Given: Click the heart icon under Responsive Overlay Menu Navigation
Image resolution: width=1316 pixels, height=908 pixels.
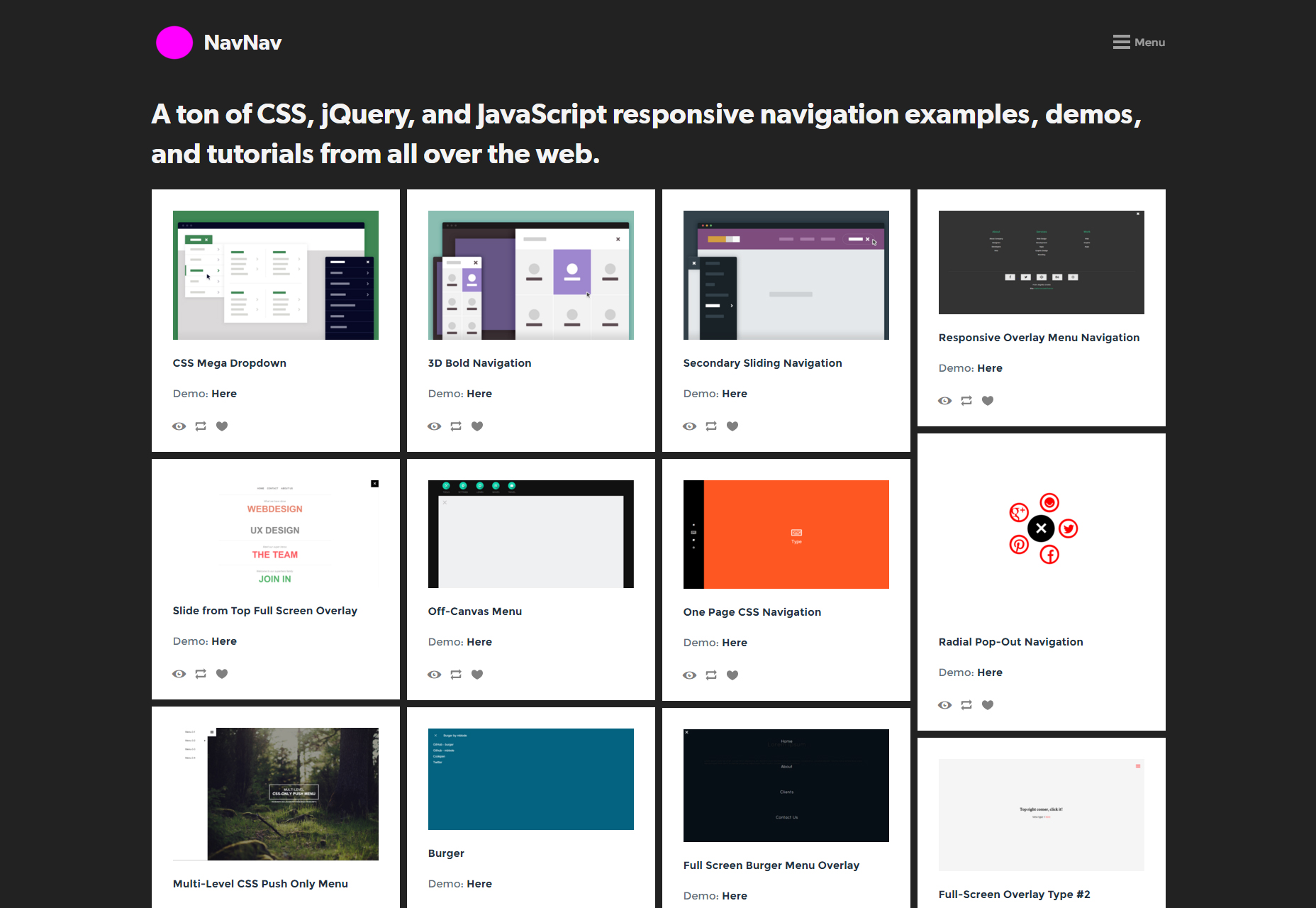Looking at the screenshot, I should click(x=988, y=401).
